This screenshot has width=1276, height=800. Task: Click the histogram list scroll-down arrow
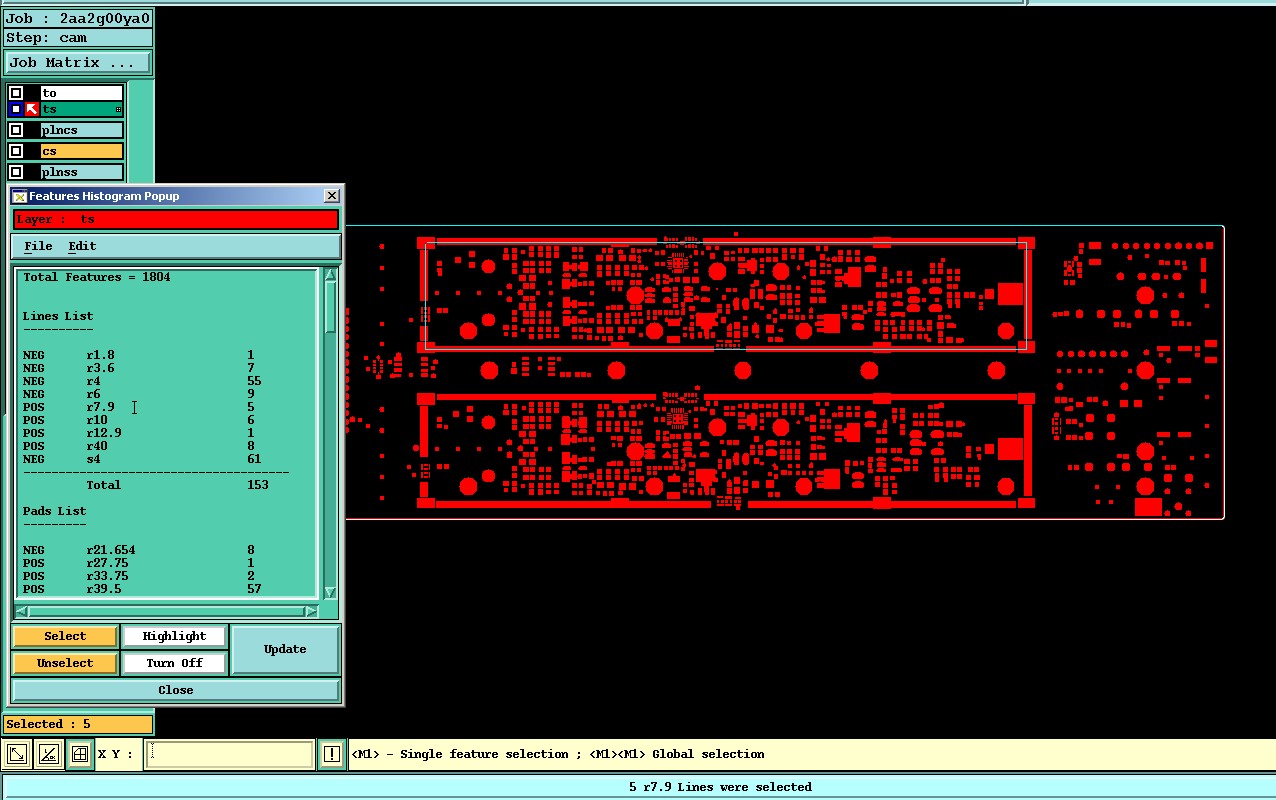click(x=331, y=592)
